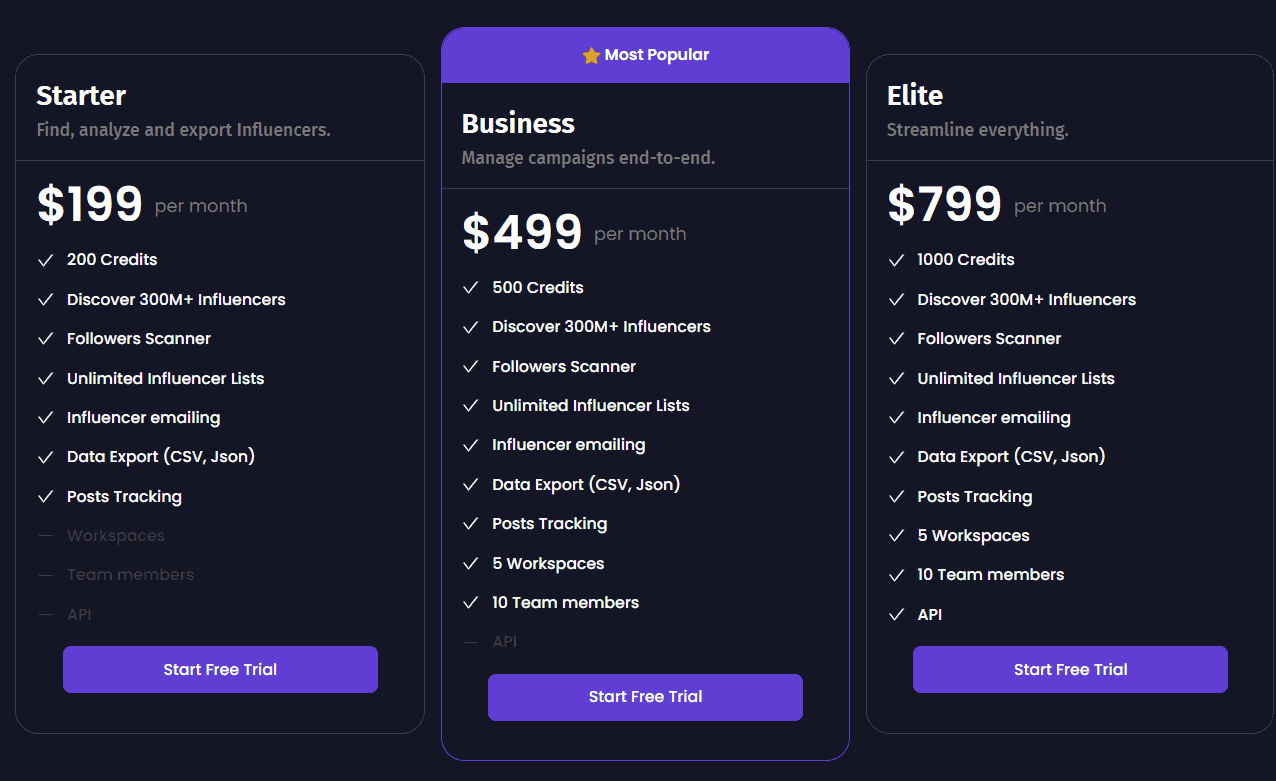Click the star icon on the Most Popular badge

[x=589, y=55]
